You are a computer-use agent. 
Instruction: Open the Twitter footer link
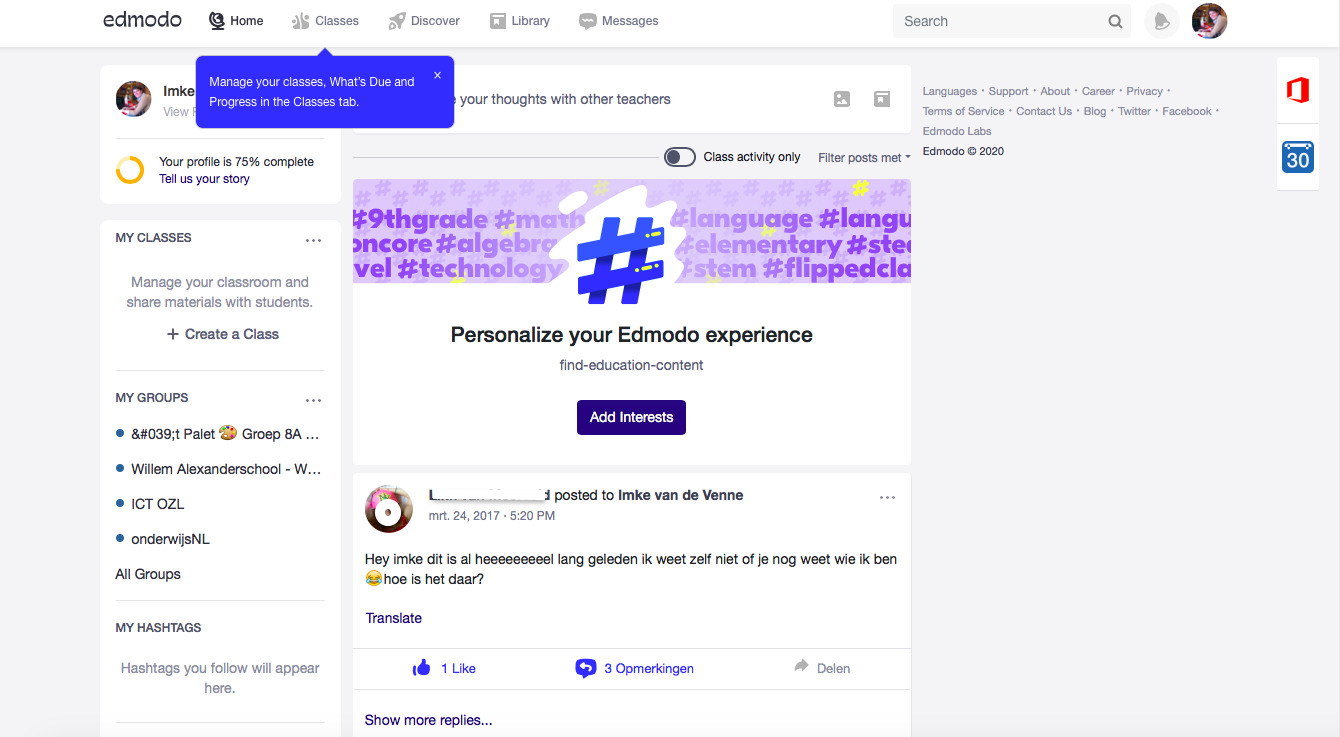1135,111
